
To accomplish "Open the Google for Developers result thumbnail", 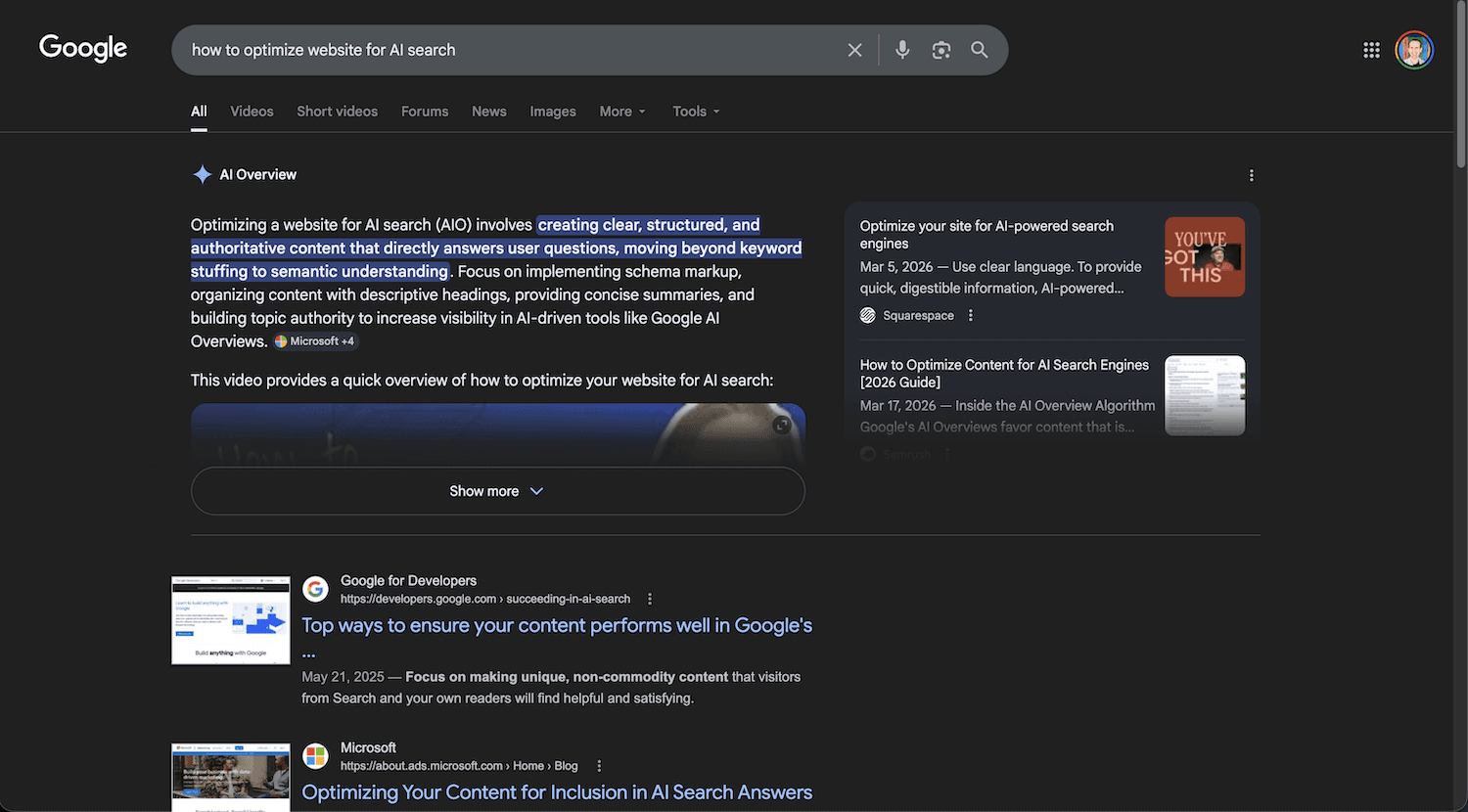I will (231, 620).
